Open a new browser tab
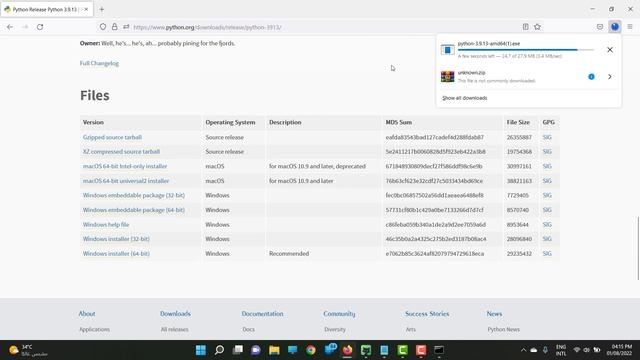This screenshot has height=360, width=640. point(102,9)
